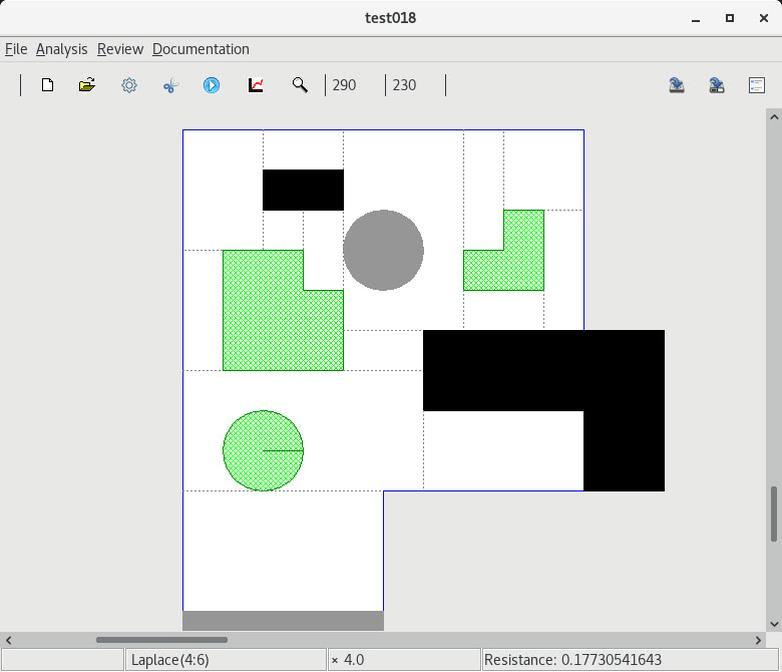Click the green hatched circle shape
782x672 pixels.
tap(262, 450)
